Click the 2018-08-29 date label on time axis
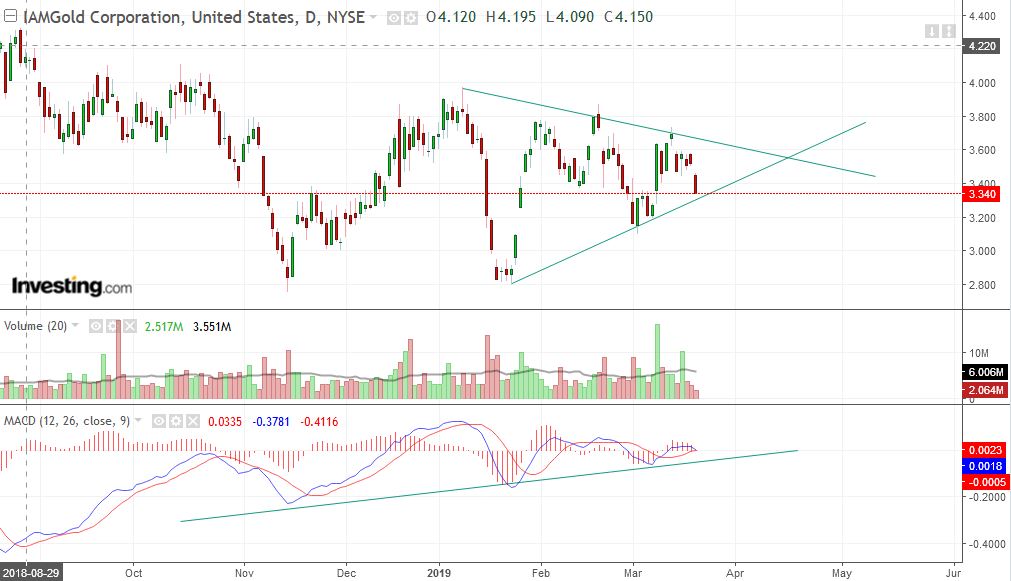Viewport: 1011px width, 581px height. [30, 573]
